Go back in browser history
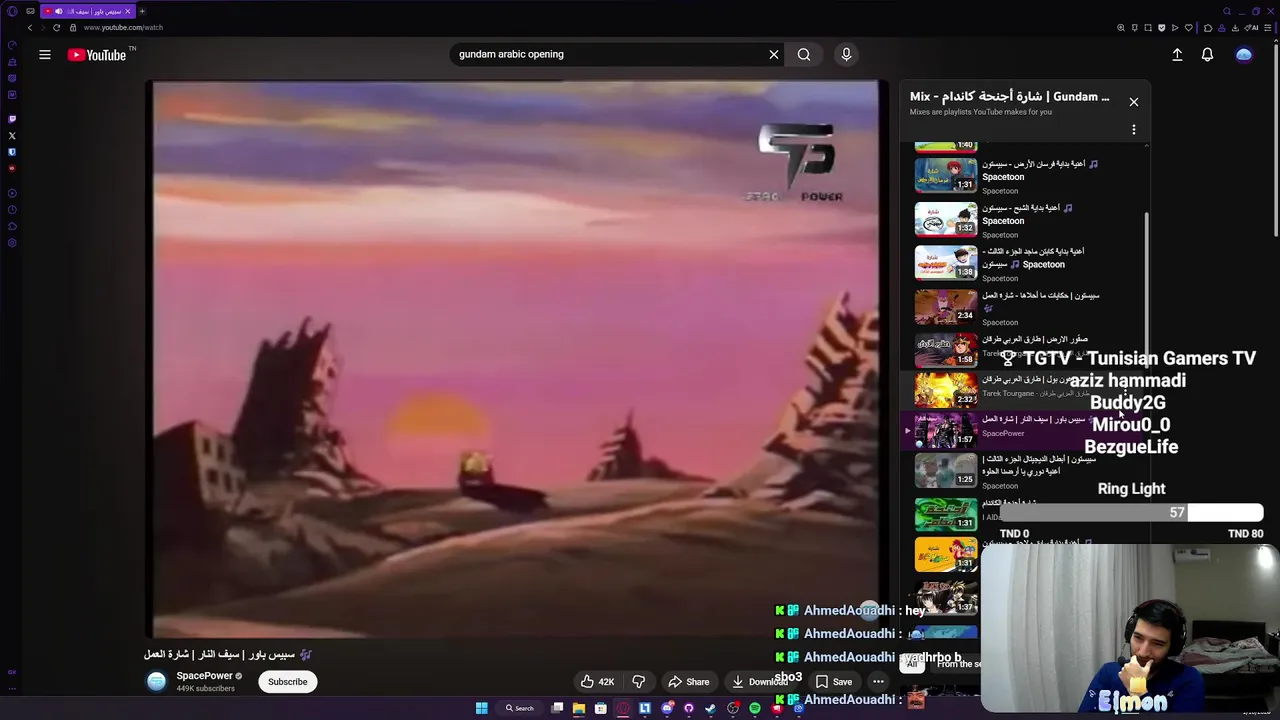Image resolution: width=1280 pixels, height=720 pixels. [x=30, y=28]
